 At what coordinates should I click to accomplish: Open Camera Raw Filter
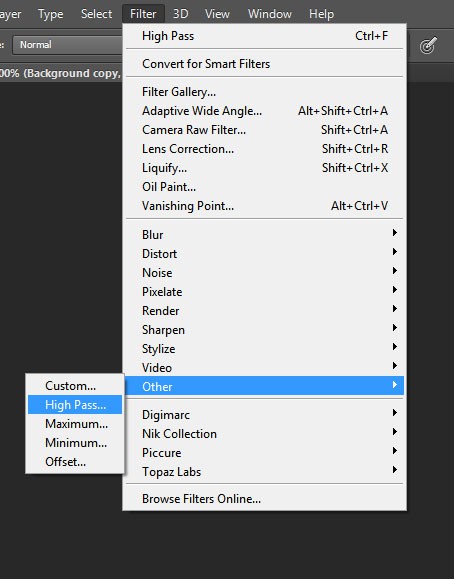[264, 130]
